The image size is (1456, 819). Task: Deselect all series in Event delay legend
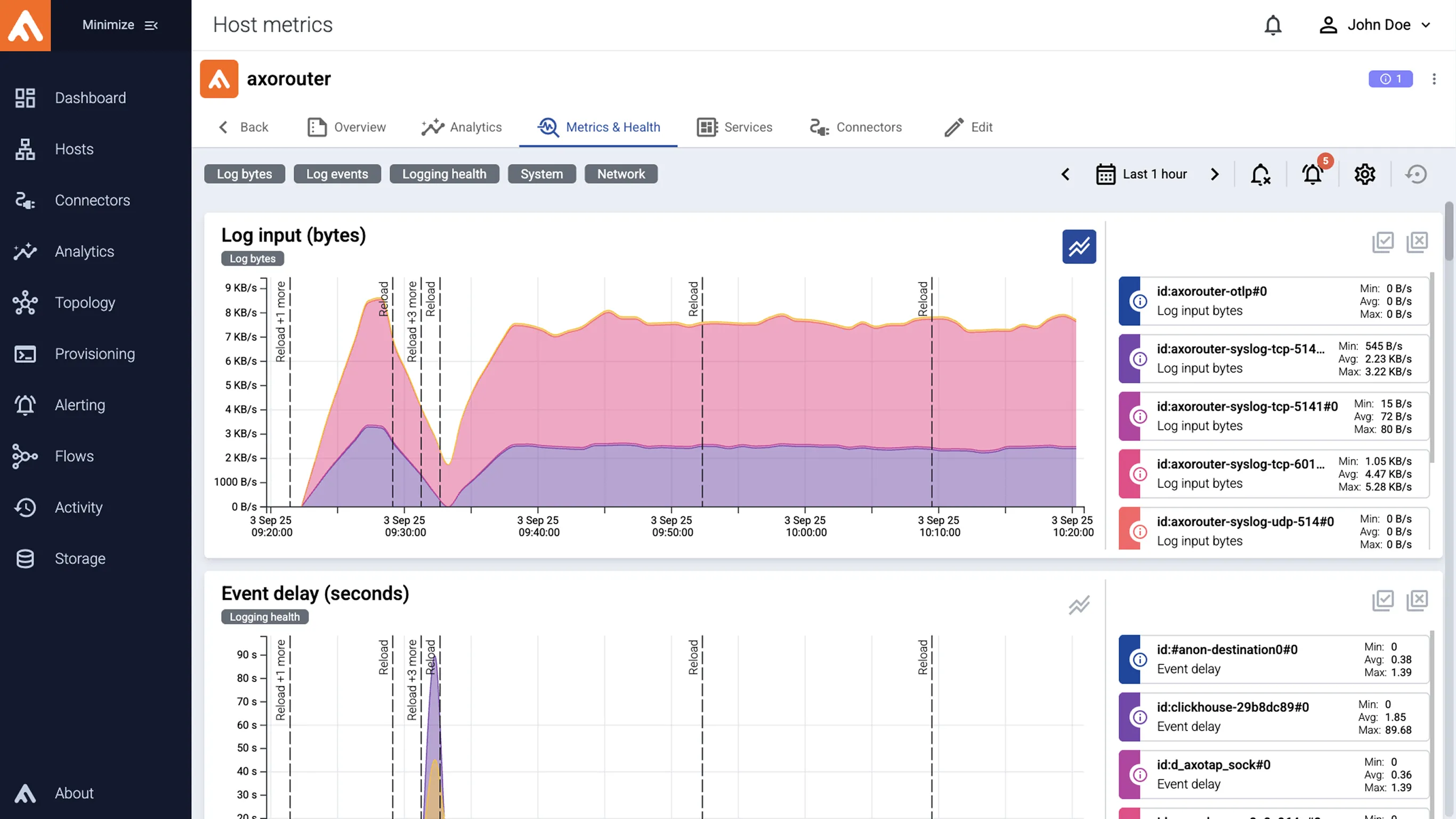click(x=1417, y=601)
